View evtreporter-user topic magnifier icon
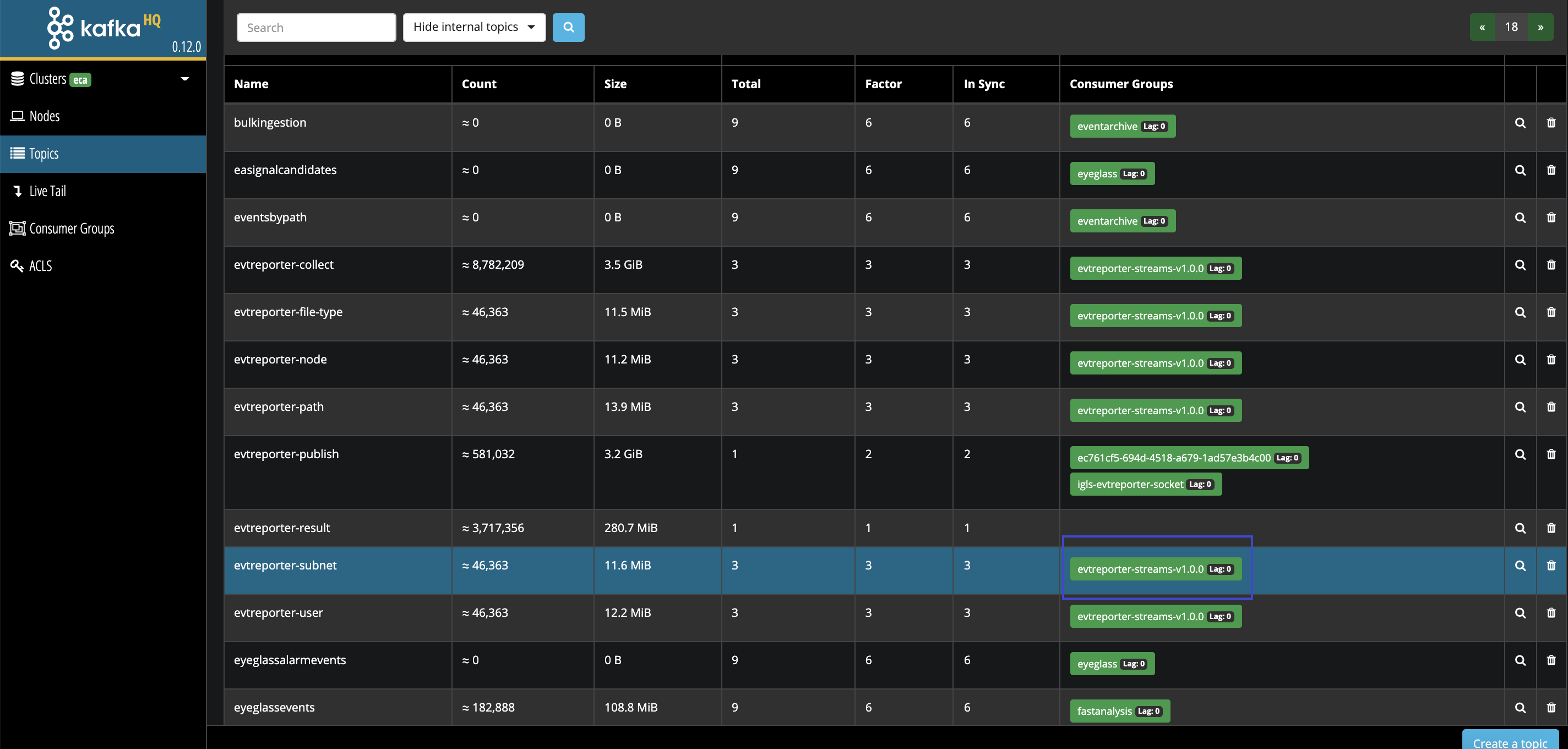 point(1520,613)
